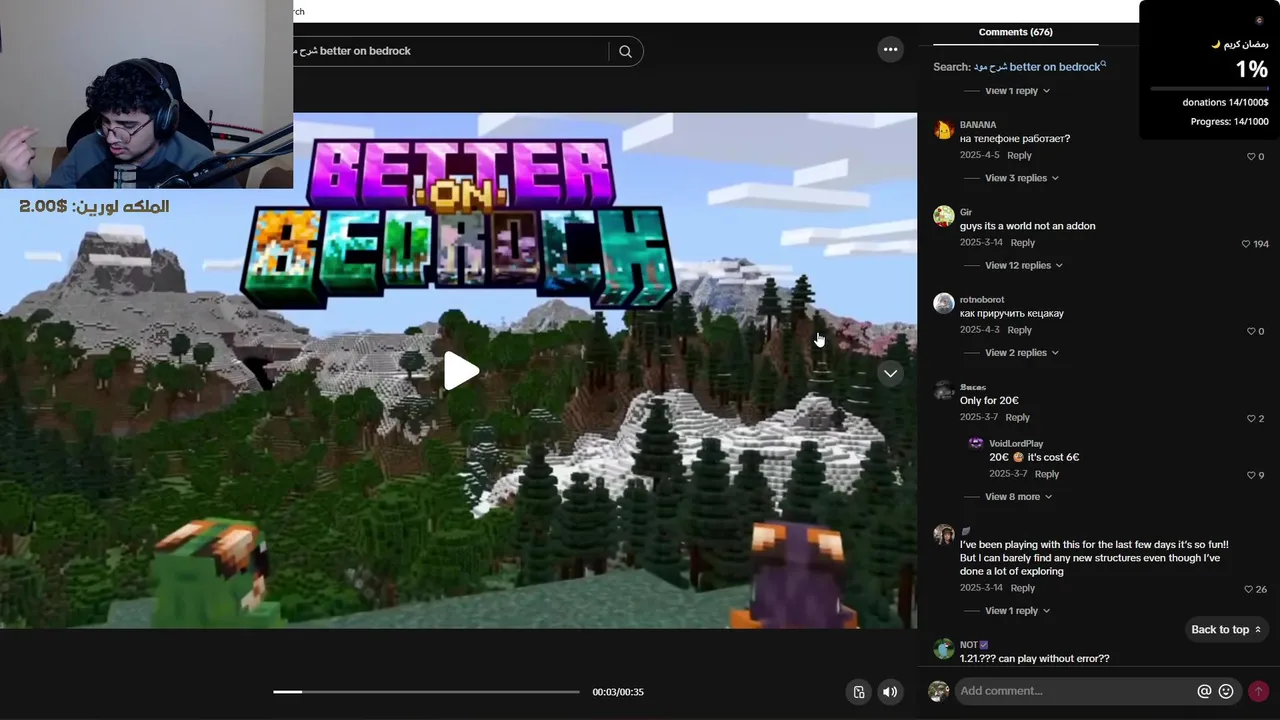The width and height of the screenshot is (1280, 720).
Task: Click the Progress: 14/1000 text
Action: [1229, 122]
